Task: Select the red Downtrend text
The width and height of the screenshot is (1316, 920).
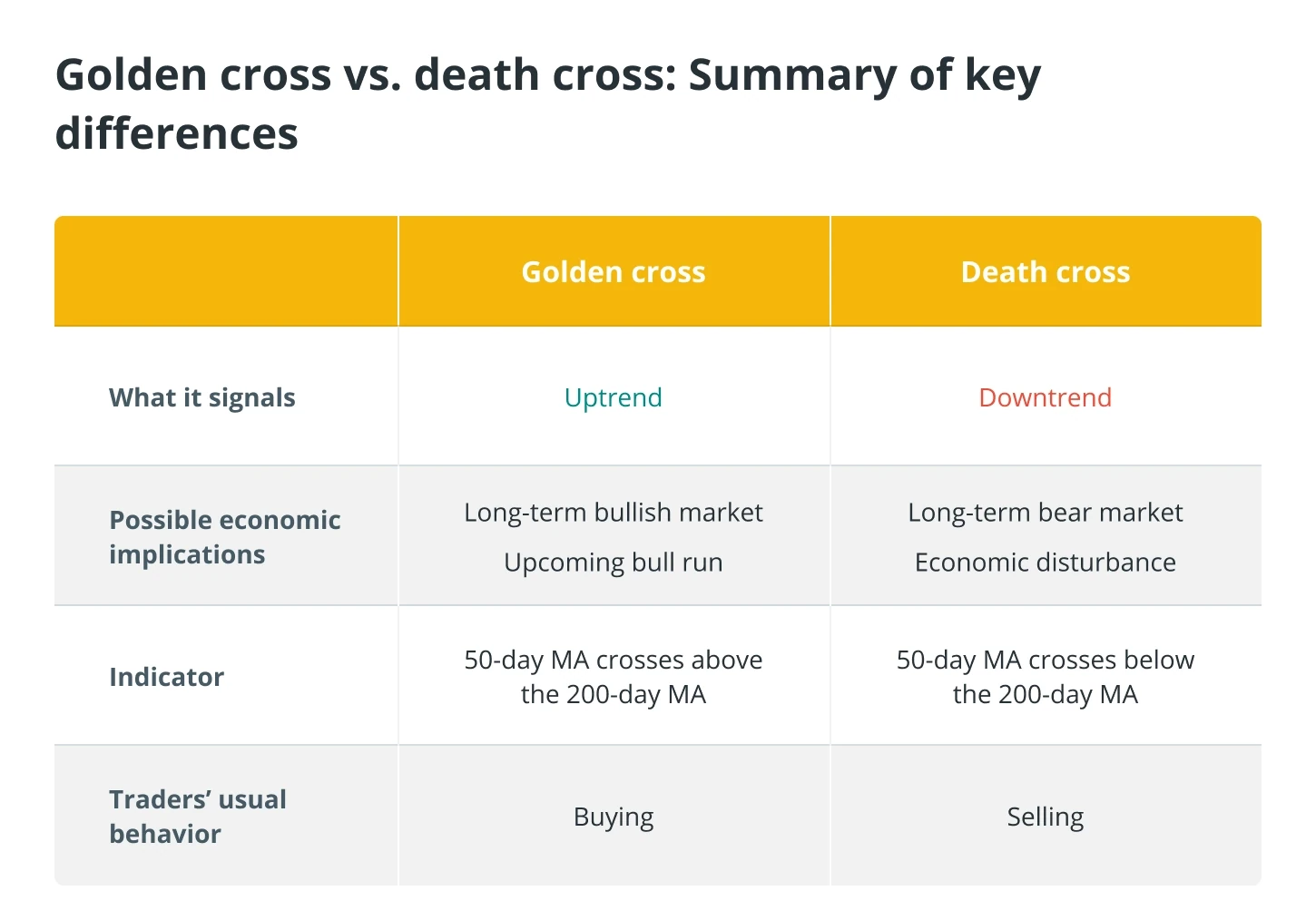Action: click(1046, 397)
